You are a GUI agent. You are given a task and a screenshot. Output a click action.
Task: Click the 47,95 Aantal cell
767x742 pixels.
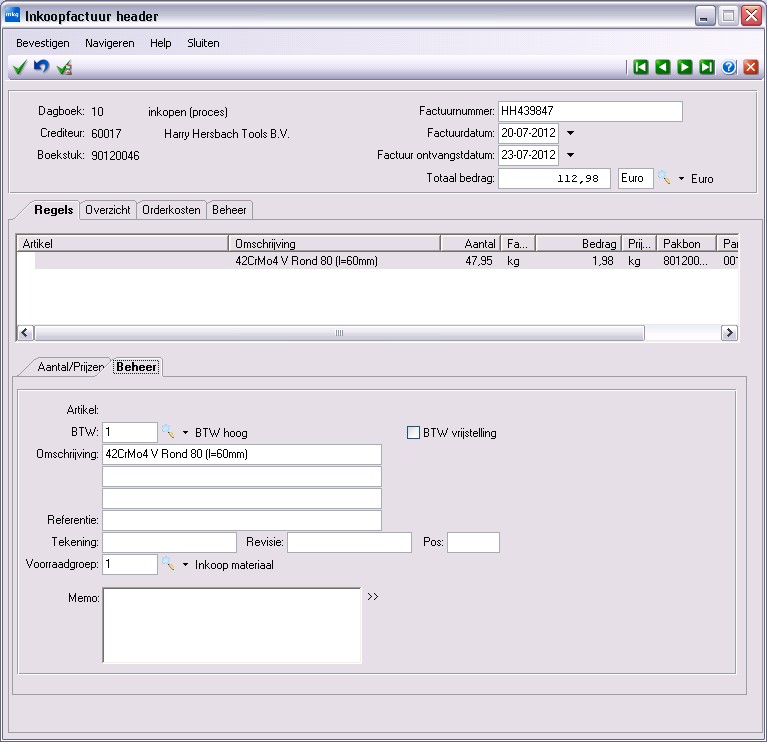click(x=478, y=261)
